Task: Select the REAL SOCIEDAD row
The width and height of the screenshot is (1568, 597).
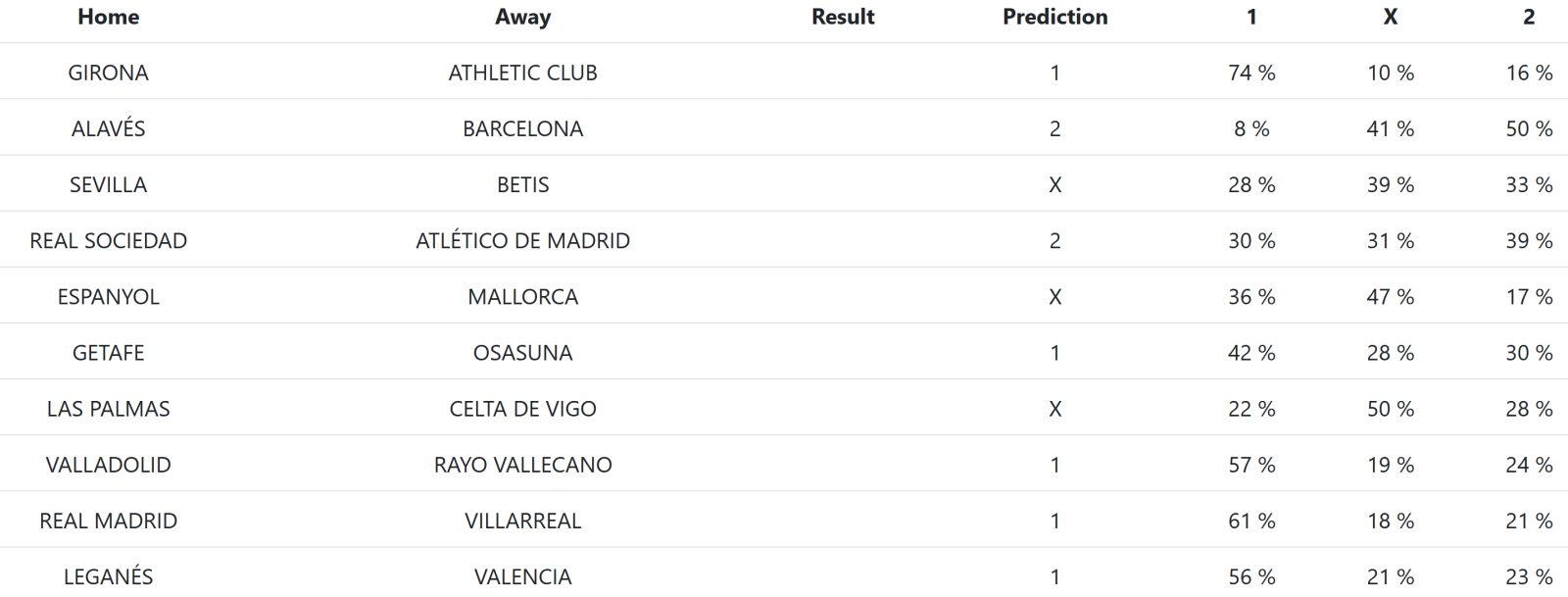Action: coord(108,240)
